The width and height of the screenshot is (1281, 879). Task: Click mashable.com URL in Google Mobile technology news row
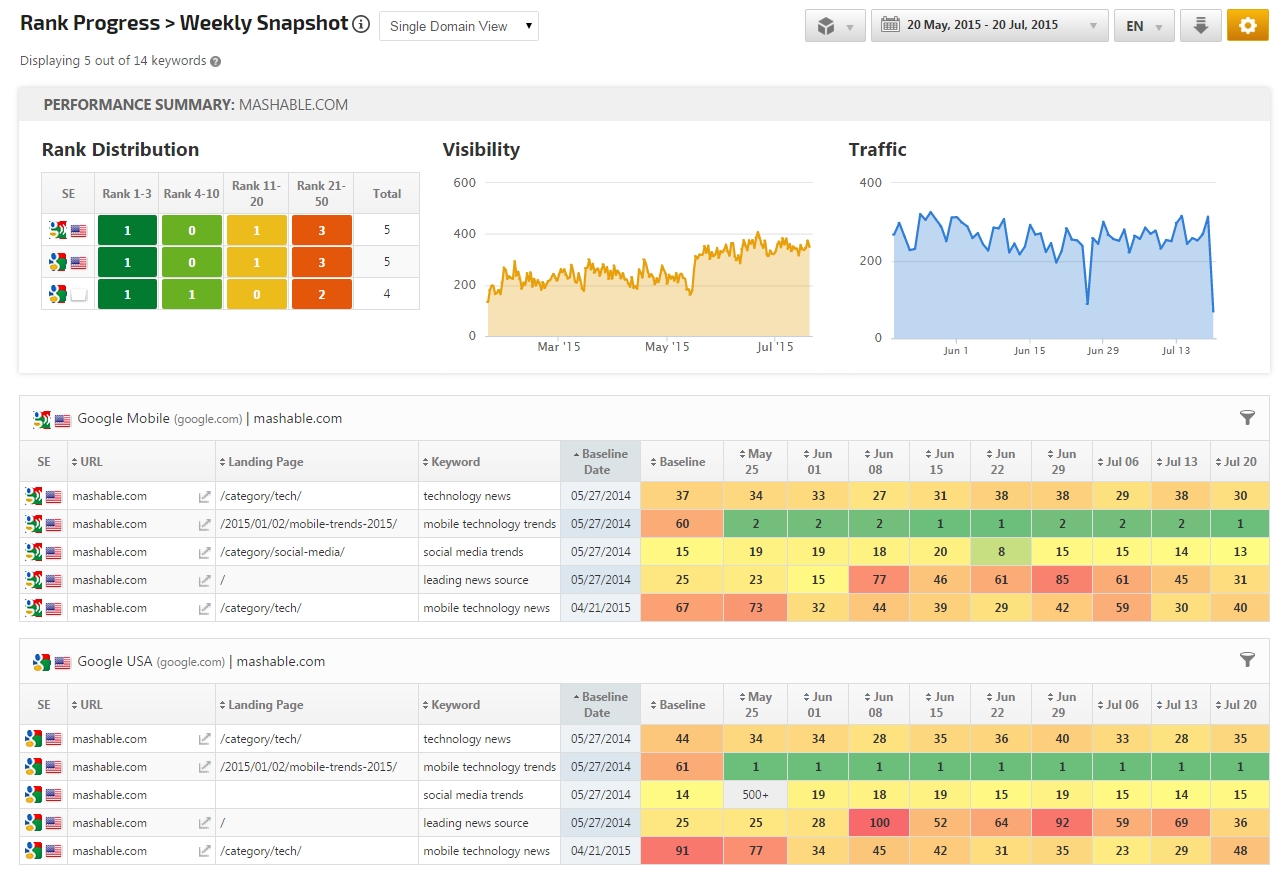[x=110, y=496]
